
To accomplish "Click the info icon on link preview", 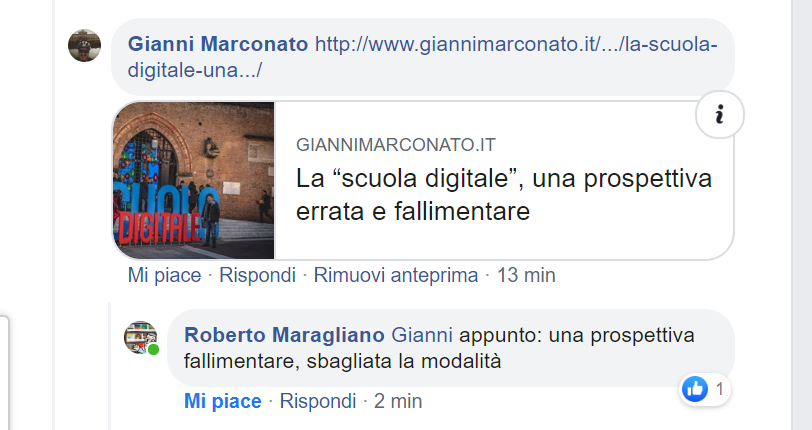I will (719, 114).
